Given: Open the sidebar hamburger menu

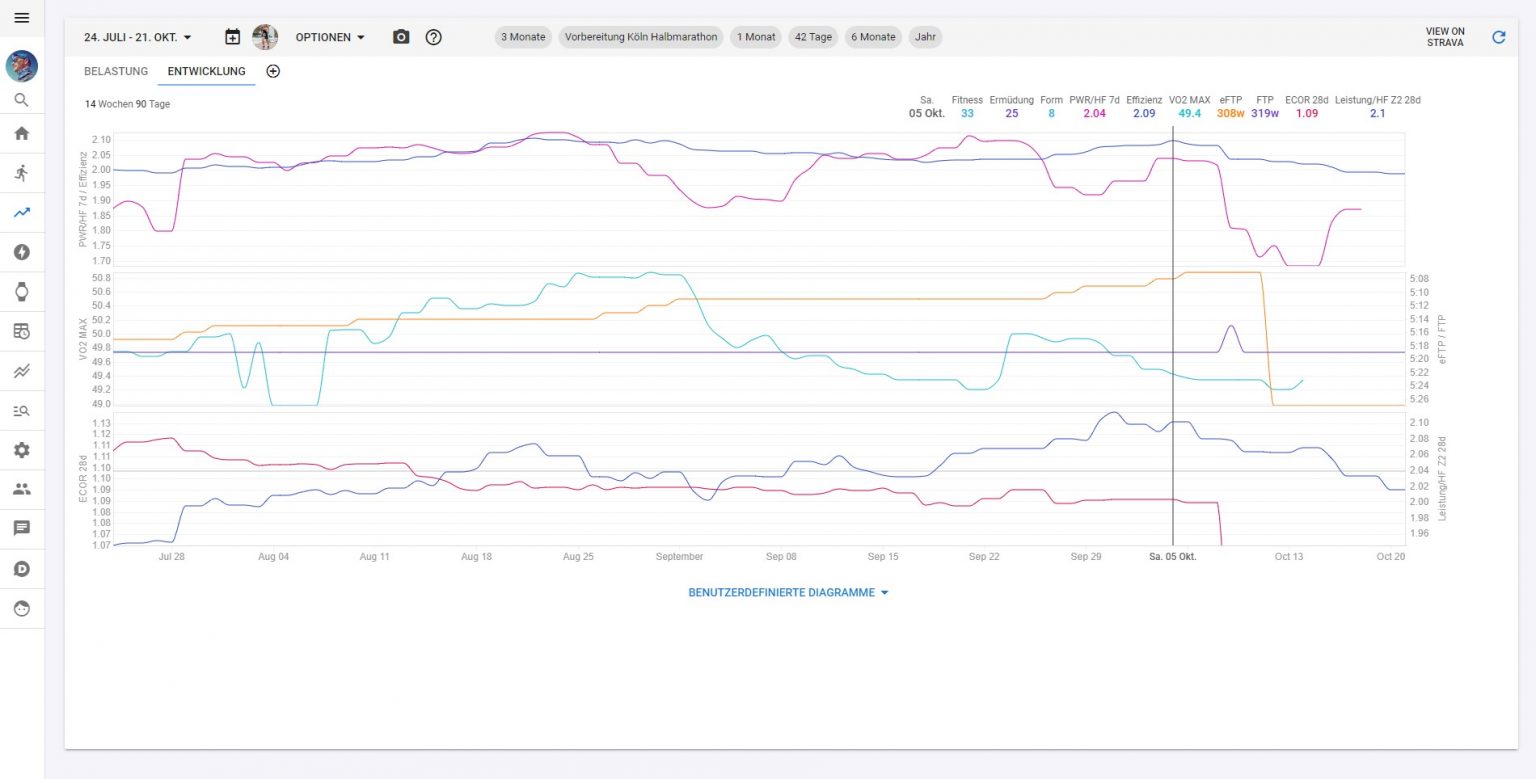Looking at the screenshot, I should [x=22, y=17].
